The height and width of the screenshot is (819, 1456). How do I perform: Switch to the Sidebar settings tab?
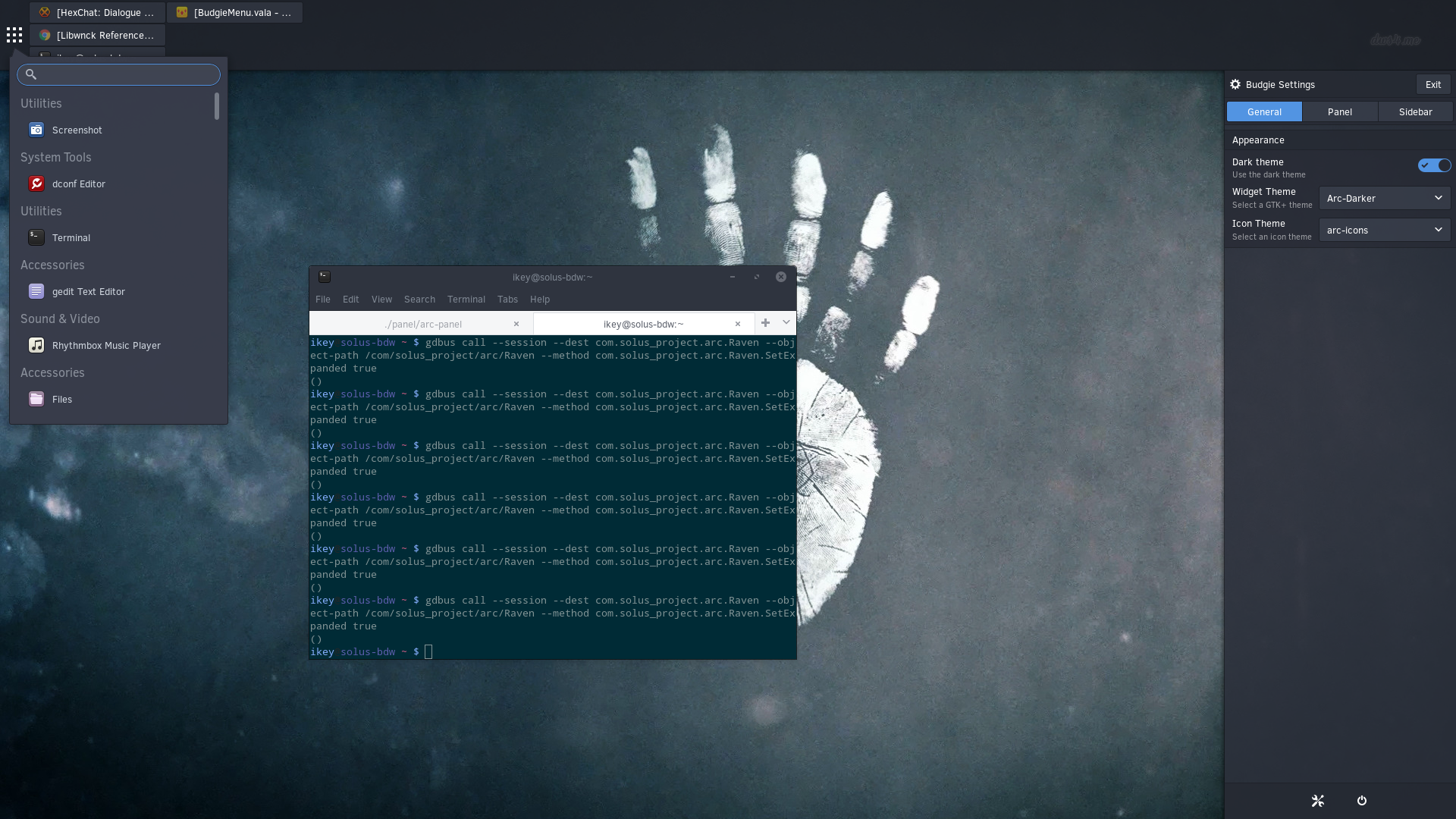point(1415,111)
